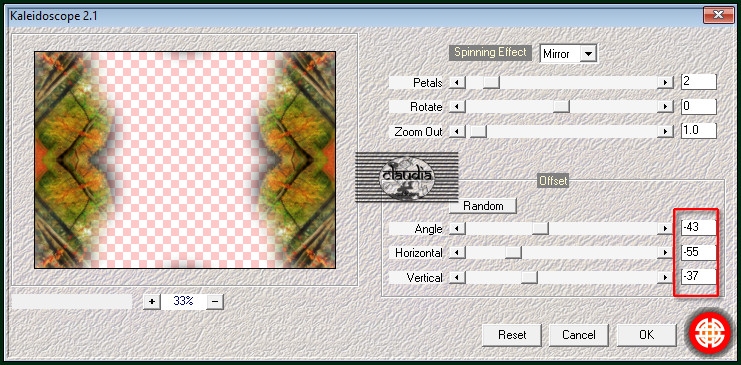Viewport: 741px width, 365px height.
Task: Click the Petals slider right arrow
Action: (665, 83)
